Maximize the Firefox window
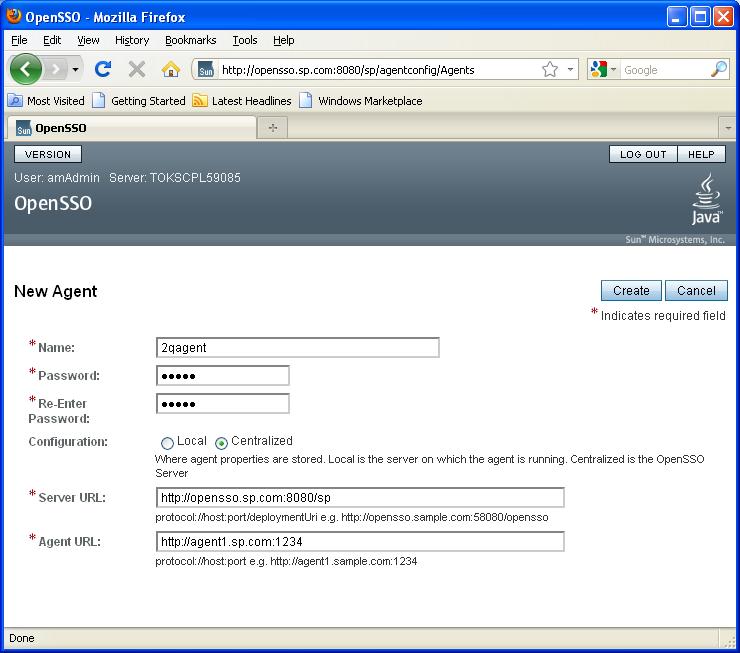 (700, 17)
